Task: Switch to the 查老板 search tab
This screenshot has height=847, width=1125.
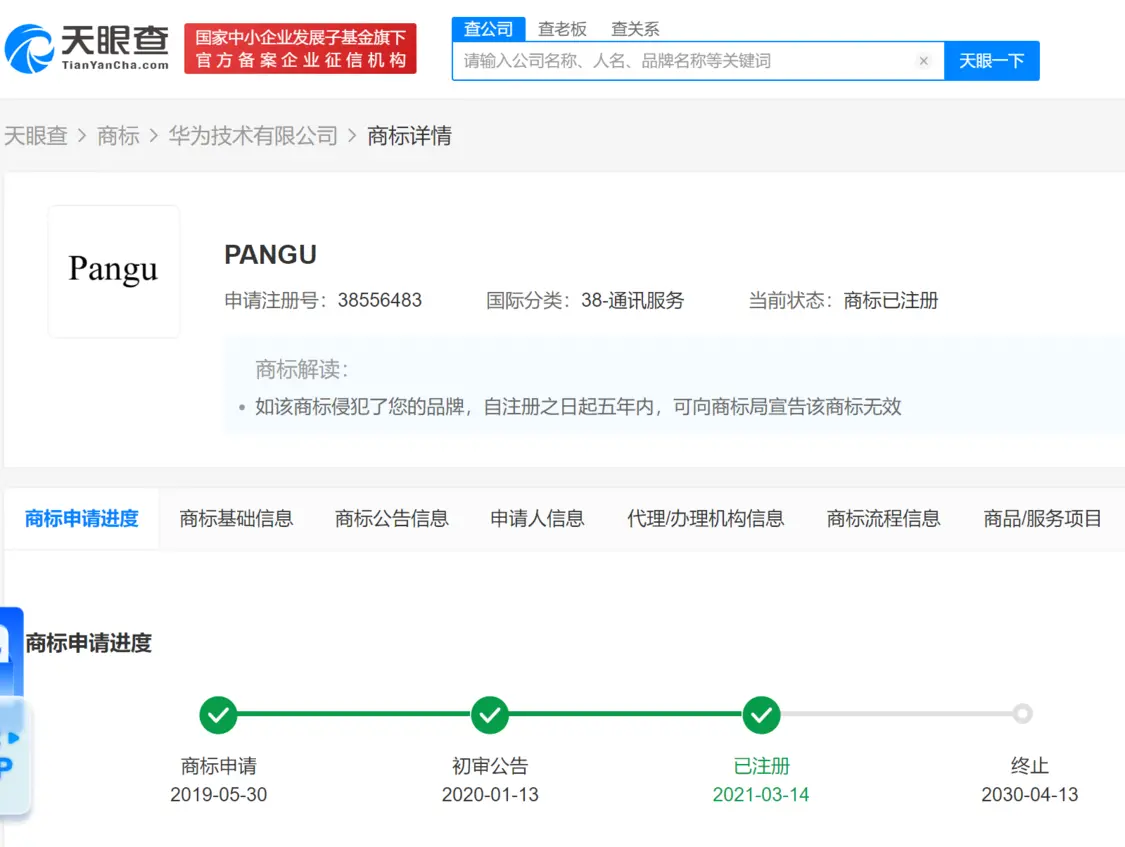Action: click(x=562, y=29)
